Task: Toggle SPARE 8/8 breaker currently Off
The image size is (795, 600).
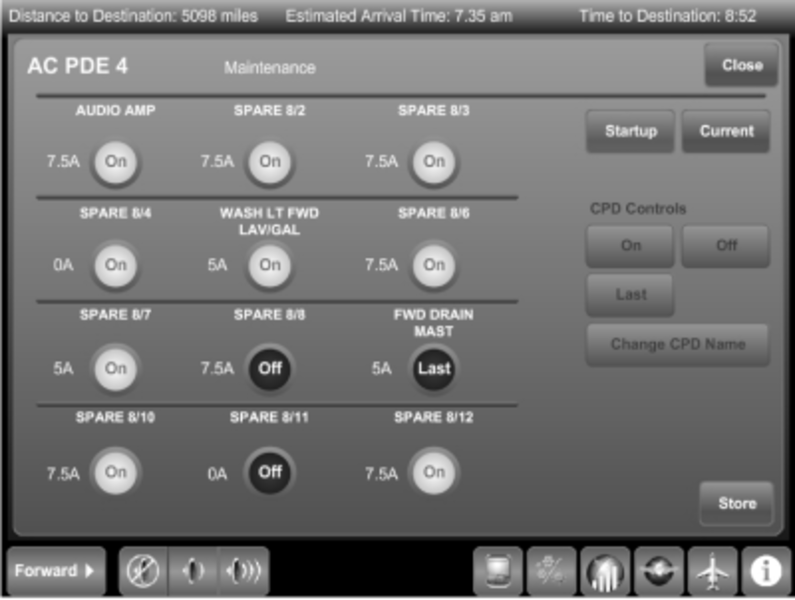Action: tap(270, 368)
